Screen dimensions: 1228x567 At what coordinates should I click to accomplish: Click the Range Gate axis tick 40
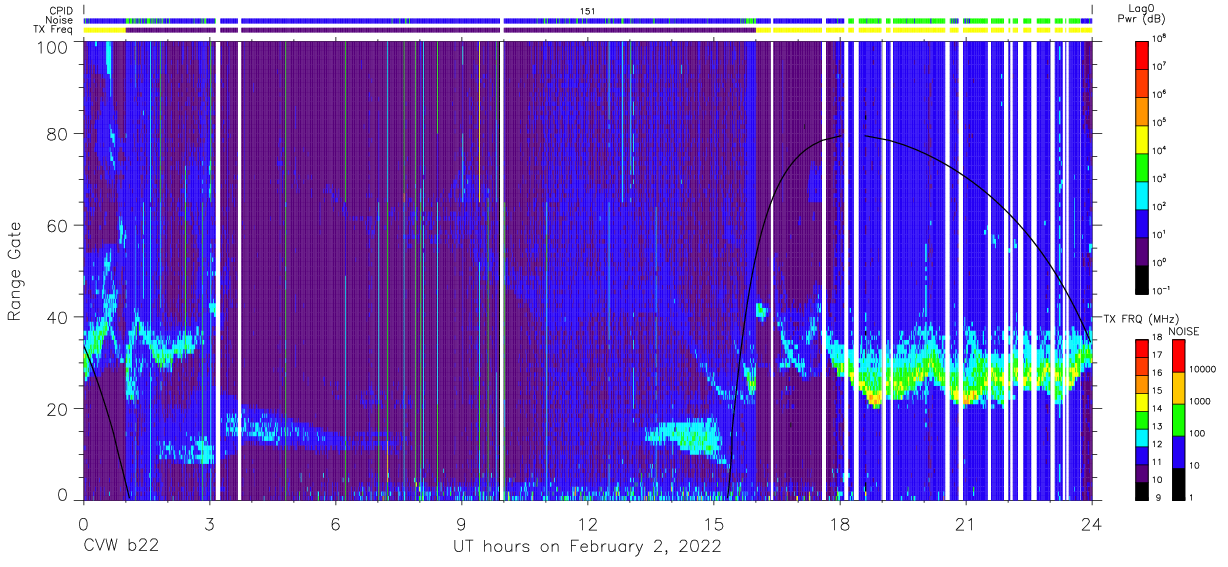58,317
